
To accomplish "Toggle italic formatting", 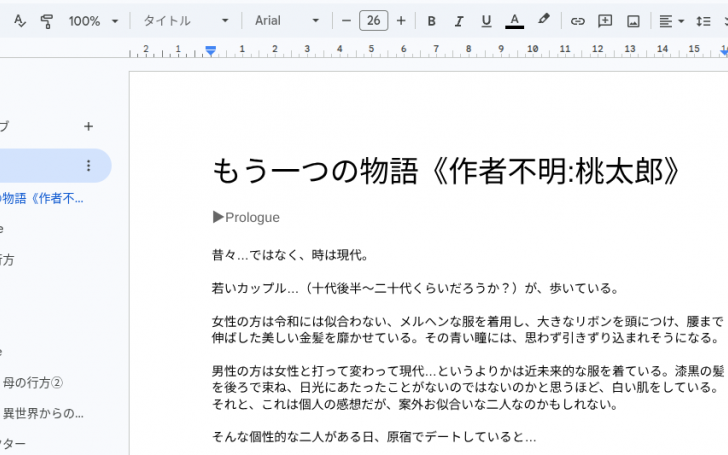I will pyautogui.click(x=459, y=21).
